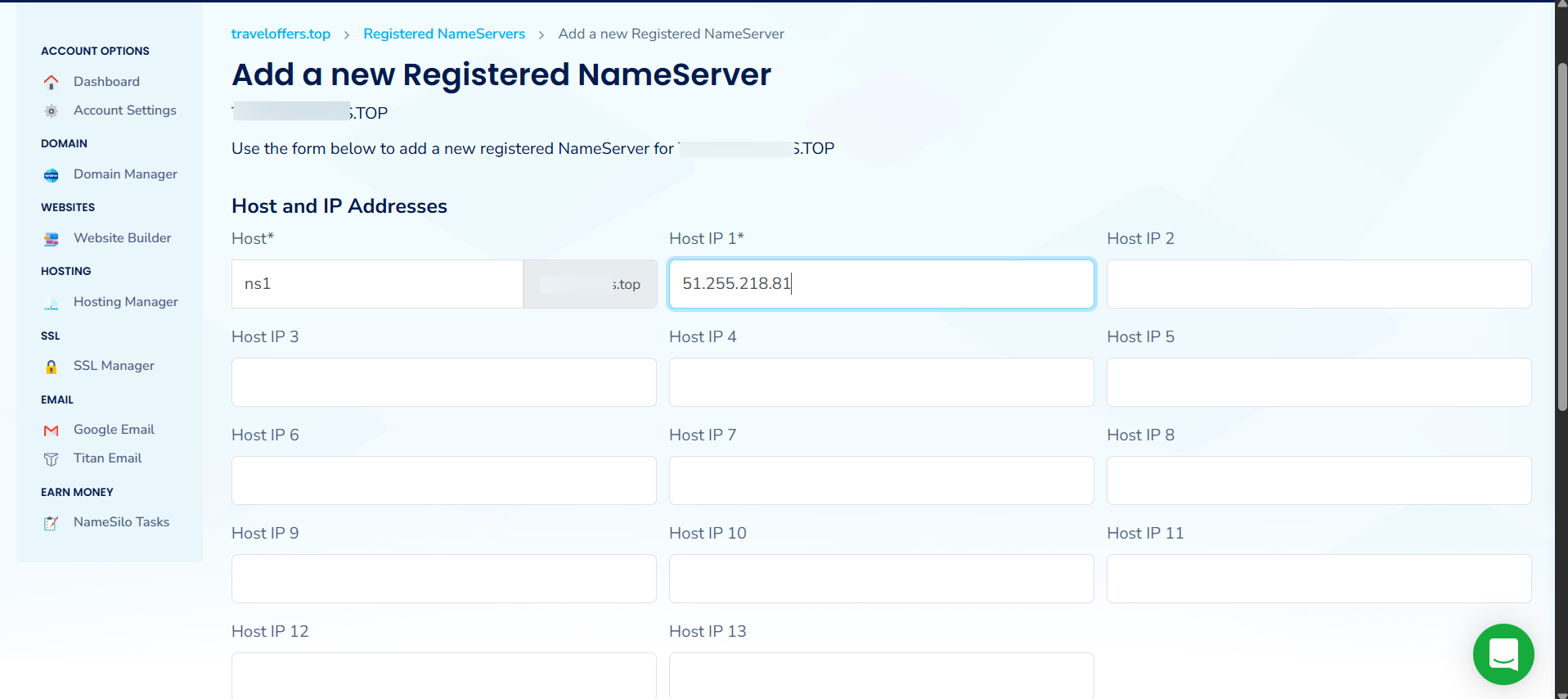1568x699 pixels.
Task: Select Website Builder menu item
Action: (123, 238)
